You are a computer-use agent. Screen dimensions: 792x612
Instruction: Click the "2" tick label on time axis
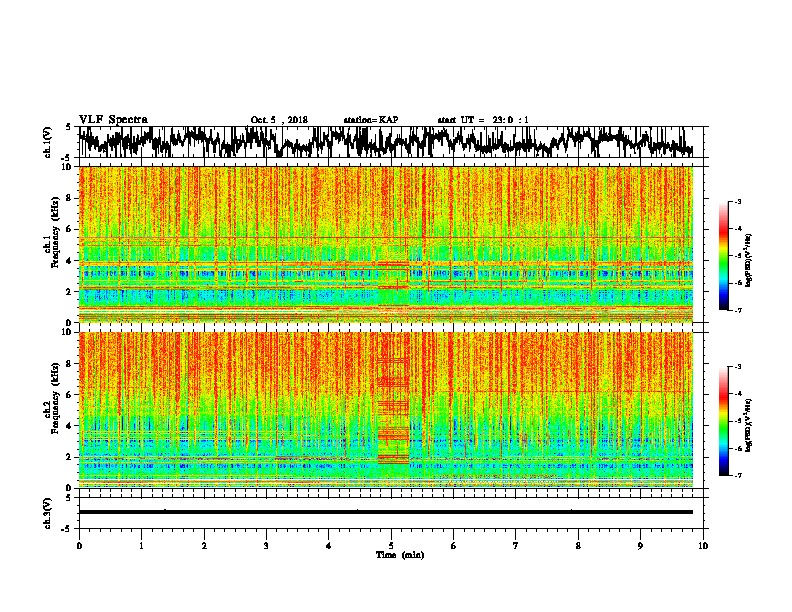pos(204,546)
